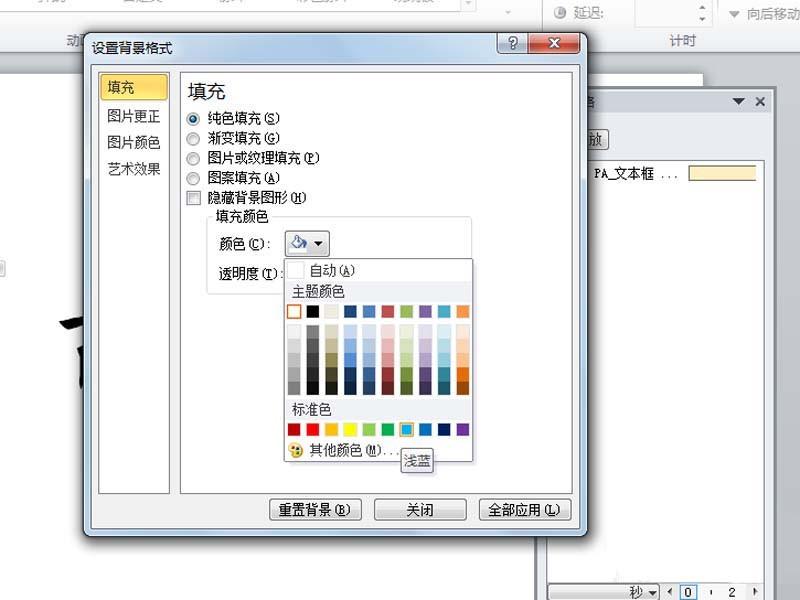
Task: Switch to the 艺术效果 tab
Action: [x=132, y=170]
